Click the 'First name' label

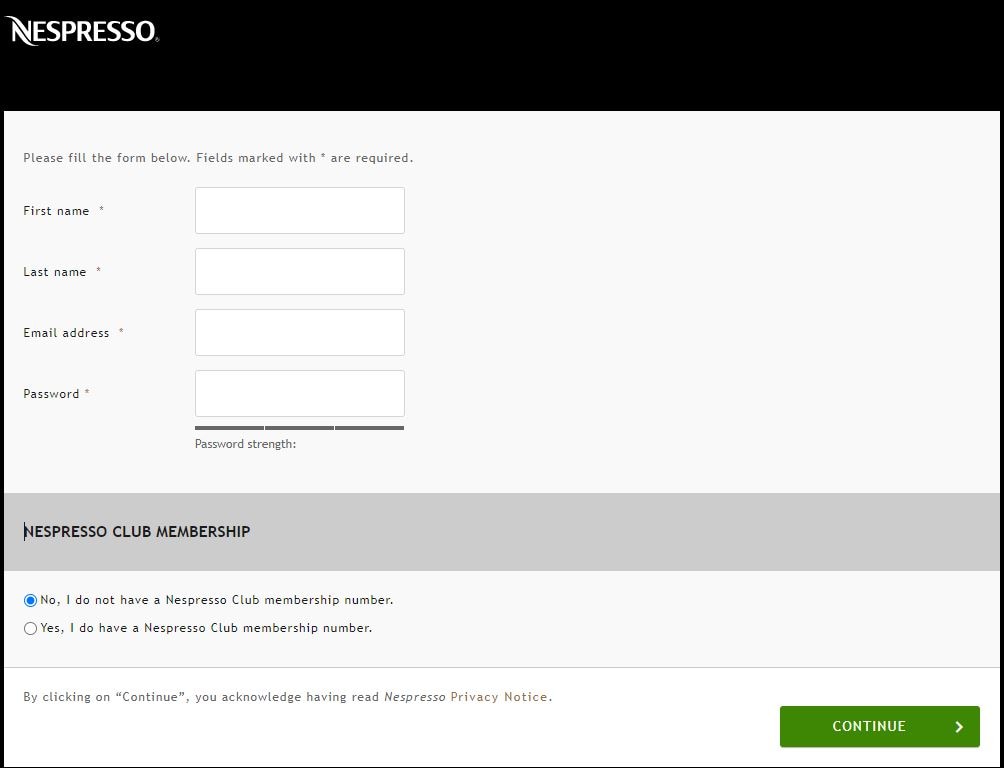56,211
